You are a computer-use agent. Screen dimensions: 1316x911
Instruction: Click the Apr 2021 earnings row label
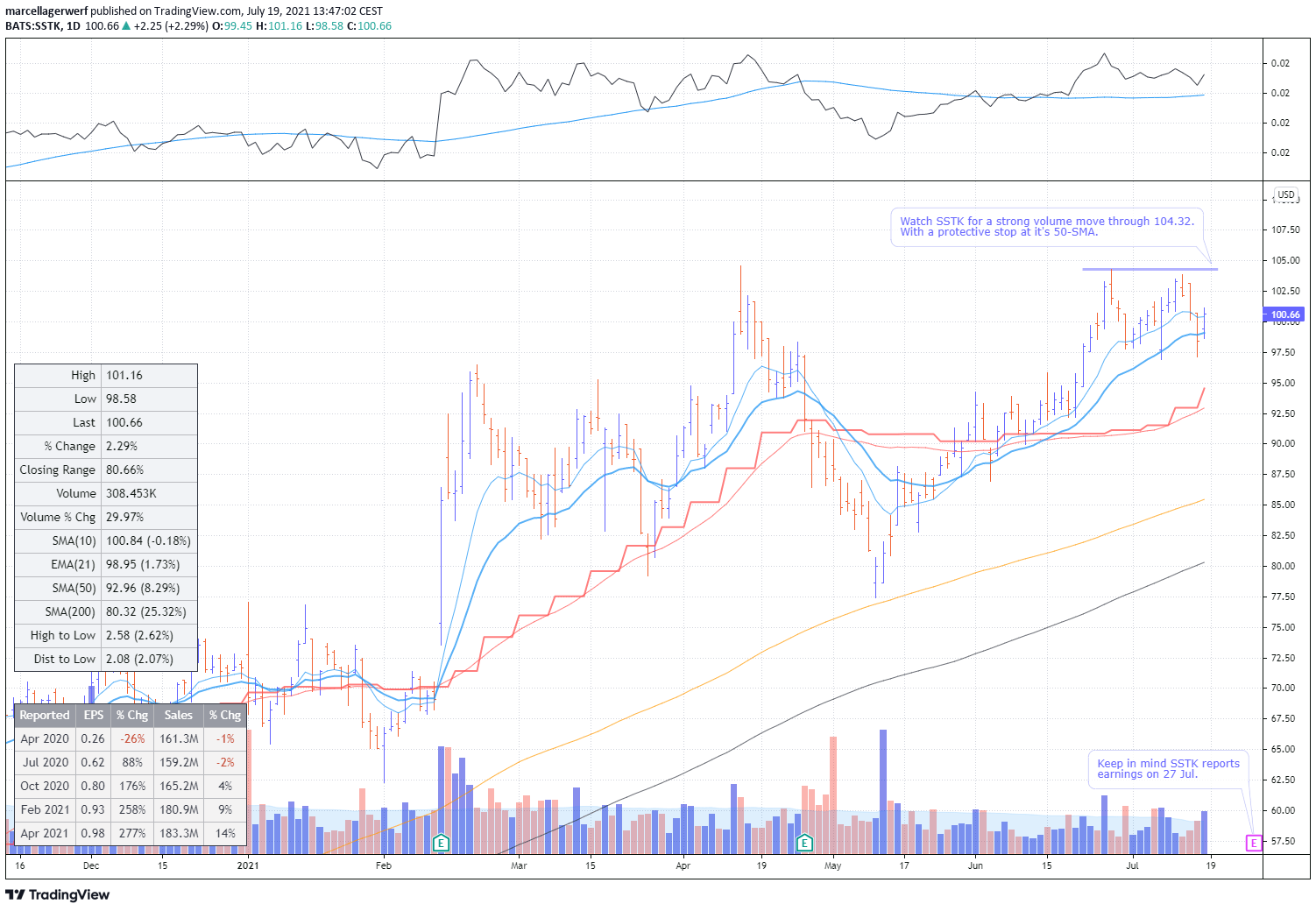click(x=45, y=833)
